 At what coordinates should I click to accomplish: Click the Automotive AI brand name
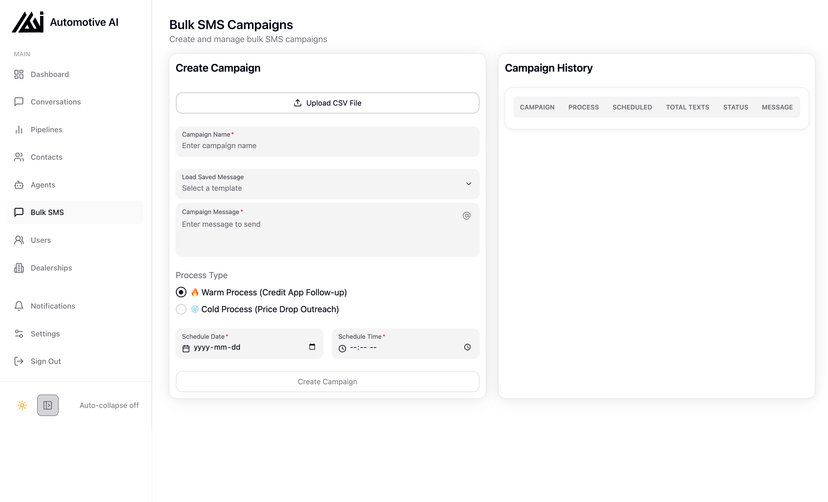(x=84, y=22)
